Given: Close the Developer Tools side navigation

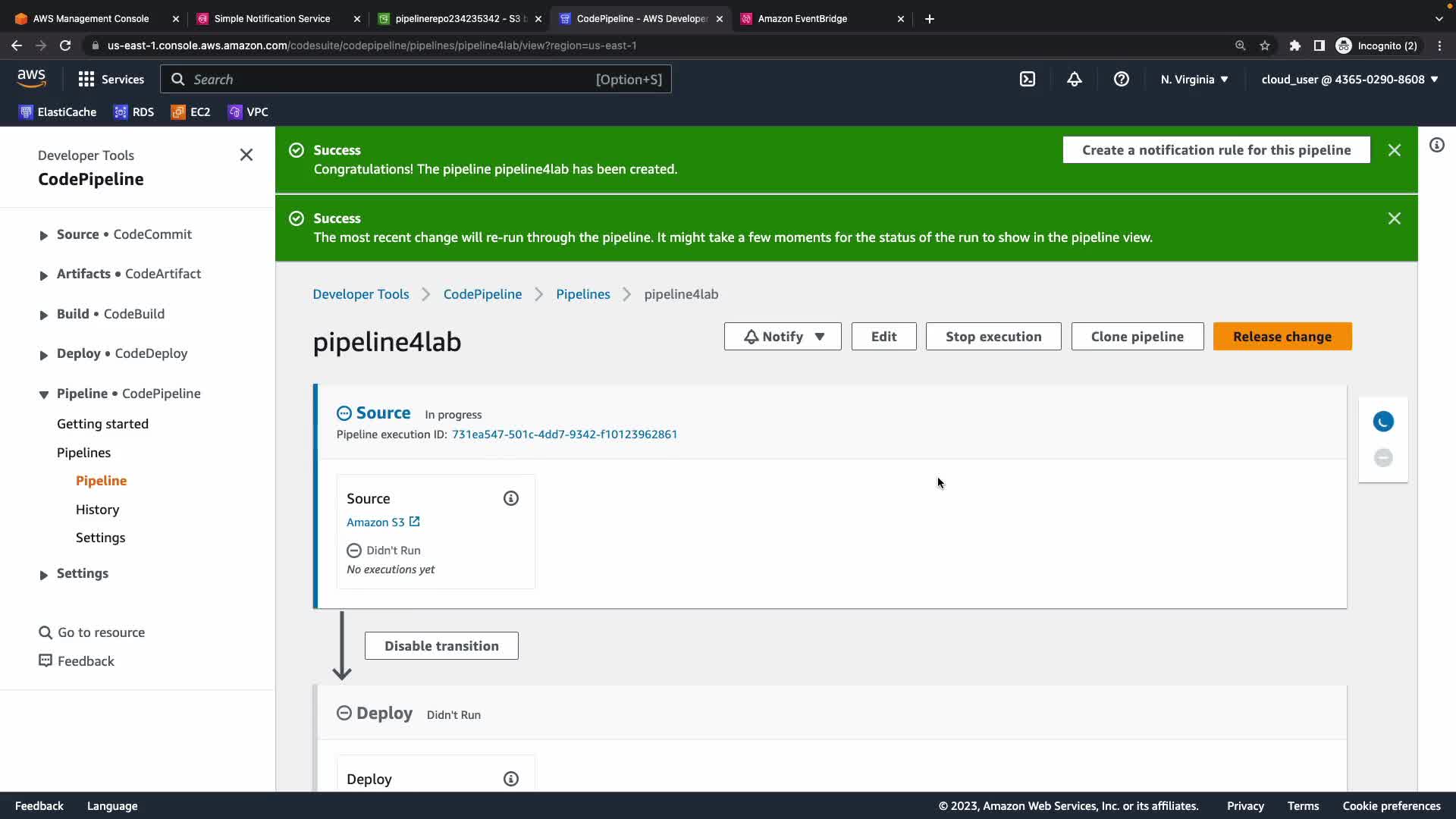Looking at the screenshot, I should pyautogui.click(x=246, y=155).
